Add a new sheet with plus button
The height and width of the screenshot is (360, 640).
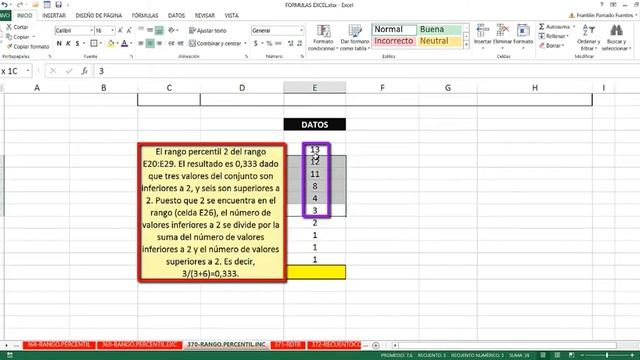tap(376, 345)
